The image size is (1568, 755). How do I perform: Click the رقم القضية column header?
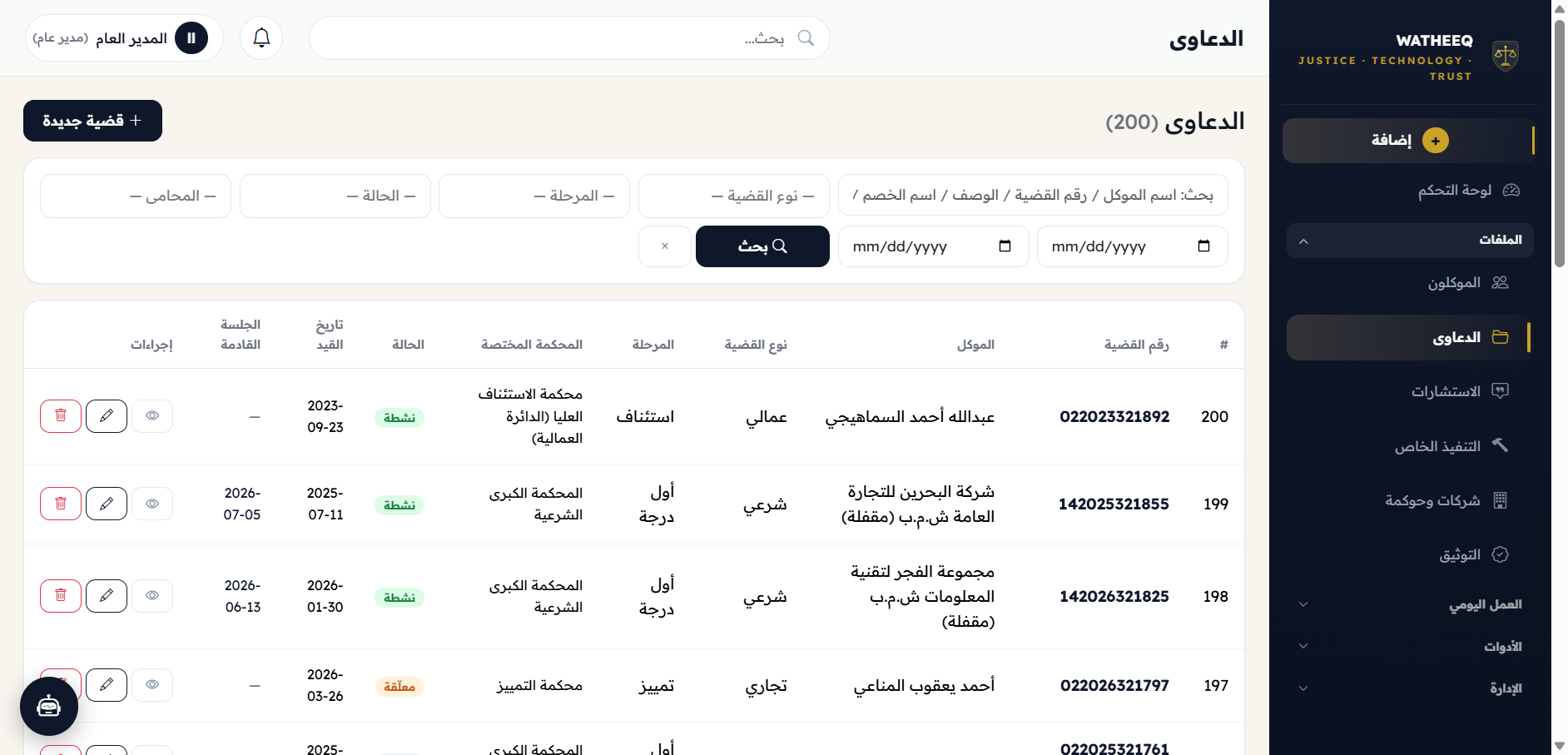(x=1136, y=345)
